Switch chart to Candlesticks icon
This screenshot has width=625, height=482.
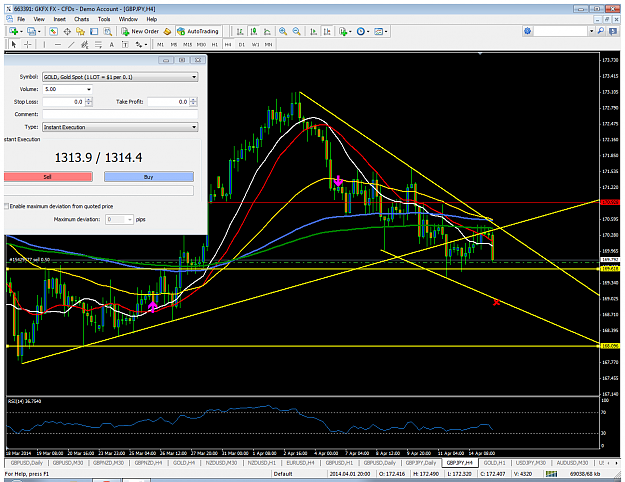pos(254,31)
